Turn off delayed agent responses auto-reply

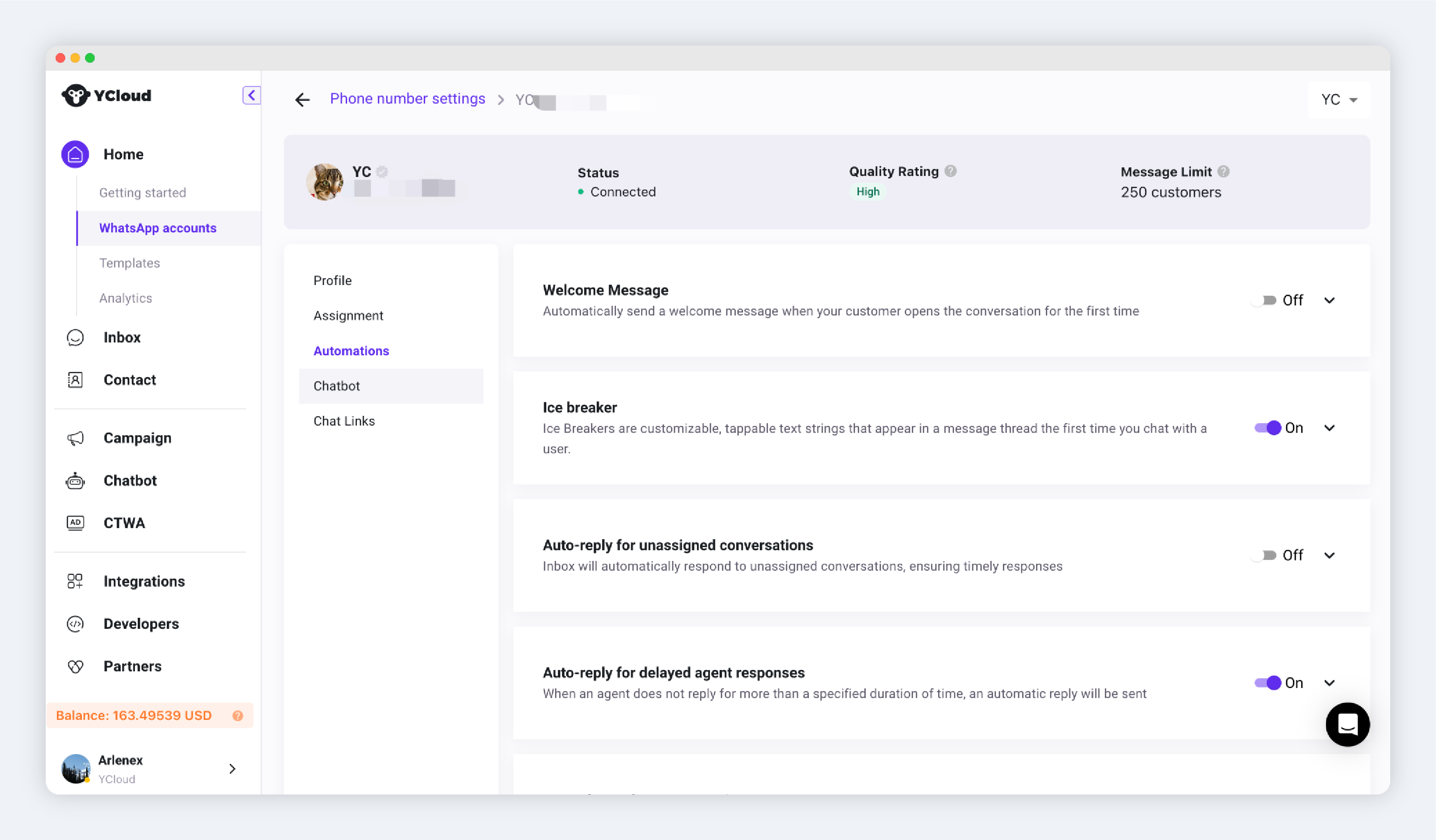tap(1267, 683)
